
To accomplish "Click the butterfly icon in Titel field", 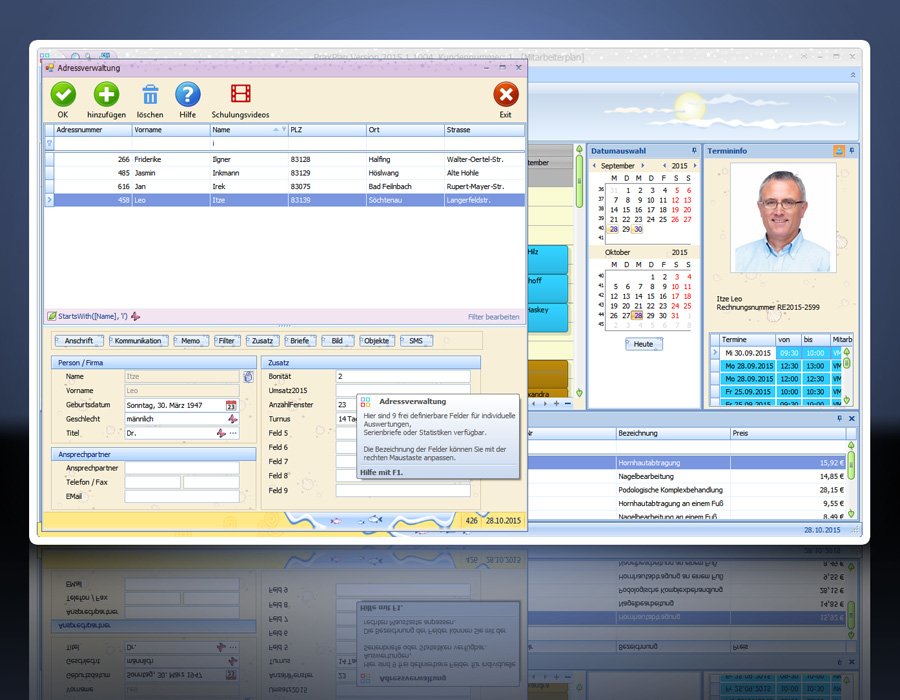I will point(221,433).
